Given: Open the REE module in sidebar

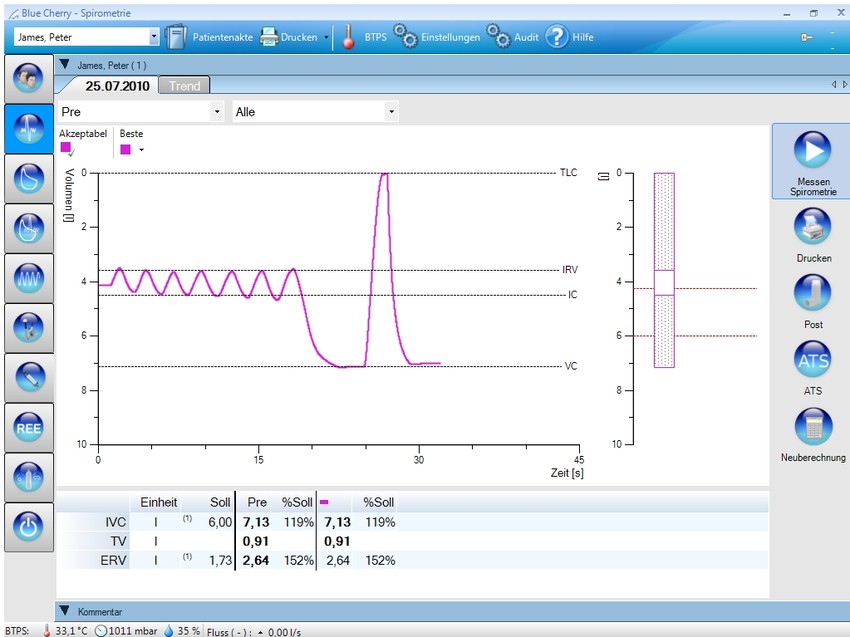Looking at the screenshot, I should pos(28,427).
